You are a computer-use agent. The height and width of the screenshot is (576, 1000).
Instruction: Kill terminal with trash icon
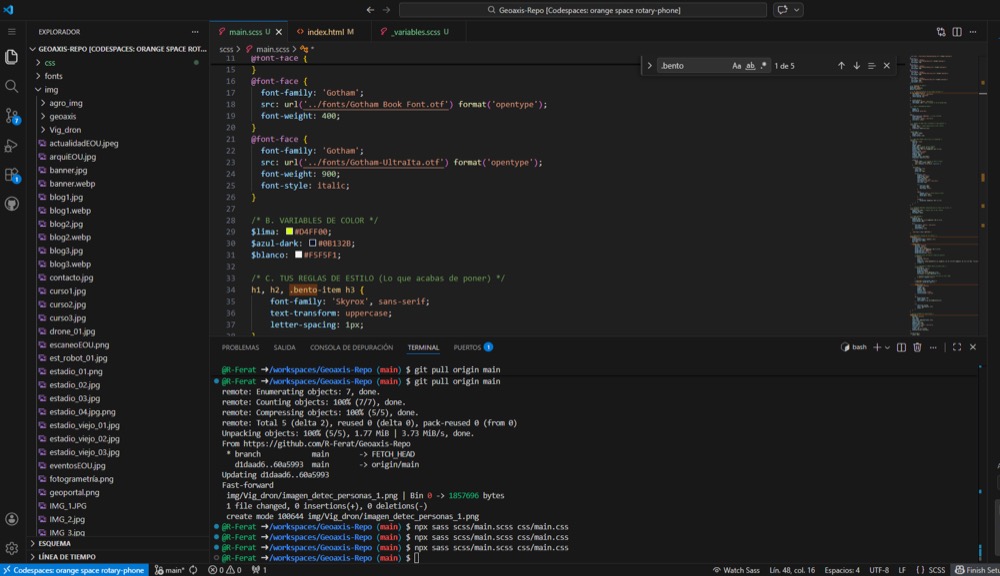917,347
